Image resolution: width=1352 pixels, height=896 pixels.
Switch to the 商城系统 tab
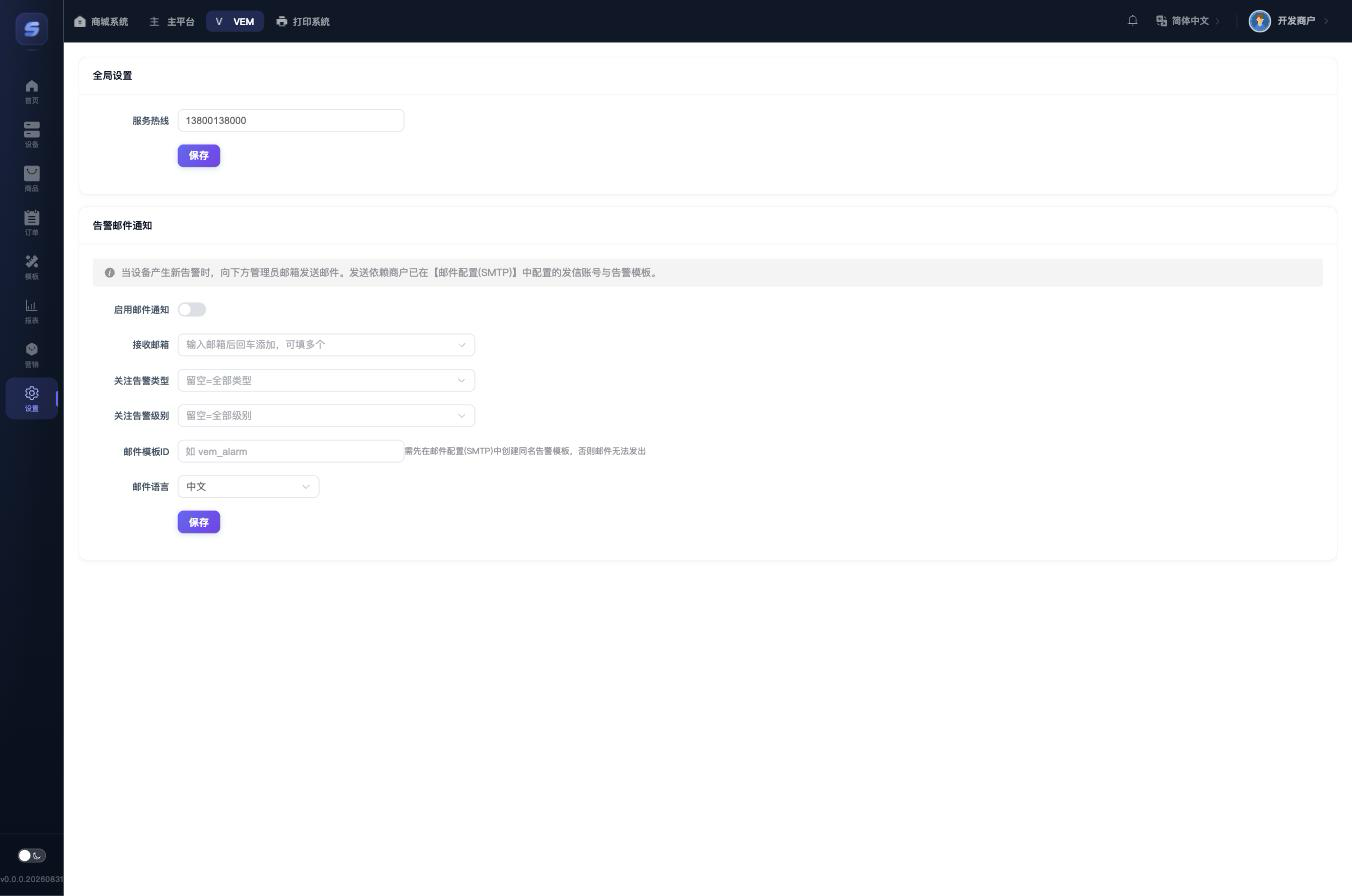101,21
